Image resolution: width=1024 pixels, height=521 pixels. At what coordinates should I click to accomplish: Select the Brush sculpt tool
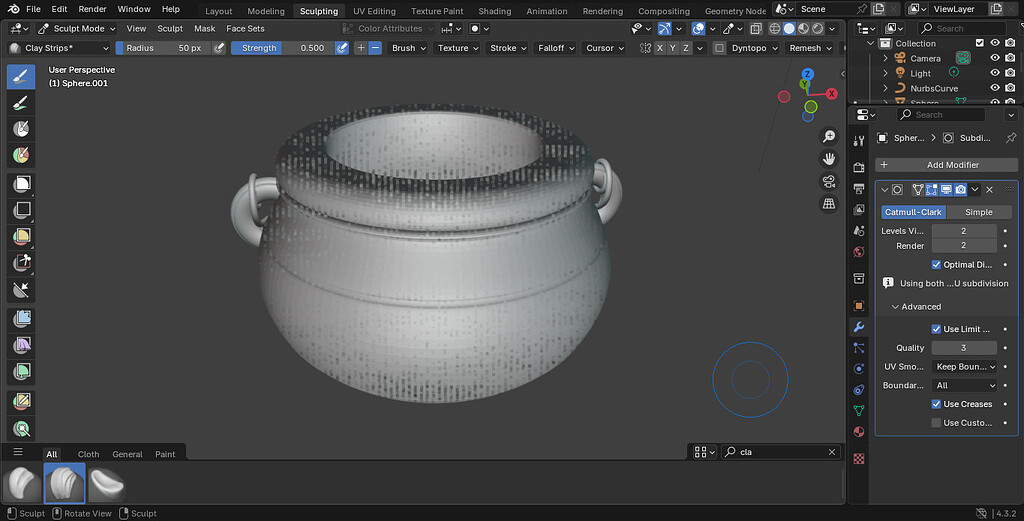pyautogui.click(x=21, y=76)
